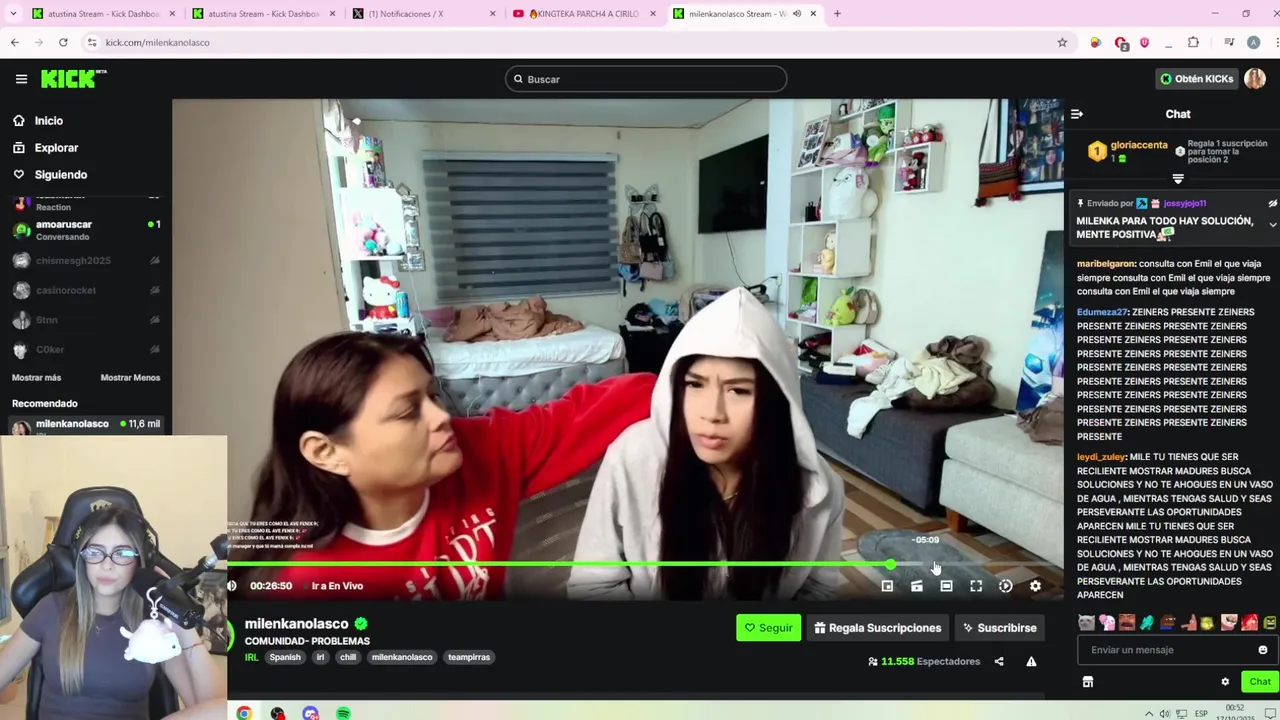Open gloriaccenta top gifter entry

[1128, 151]
